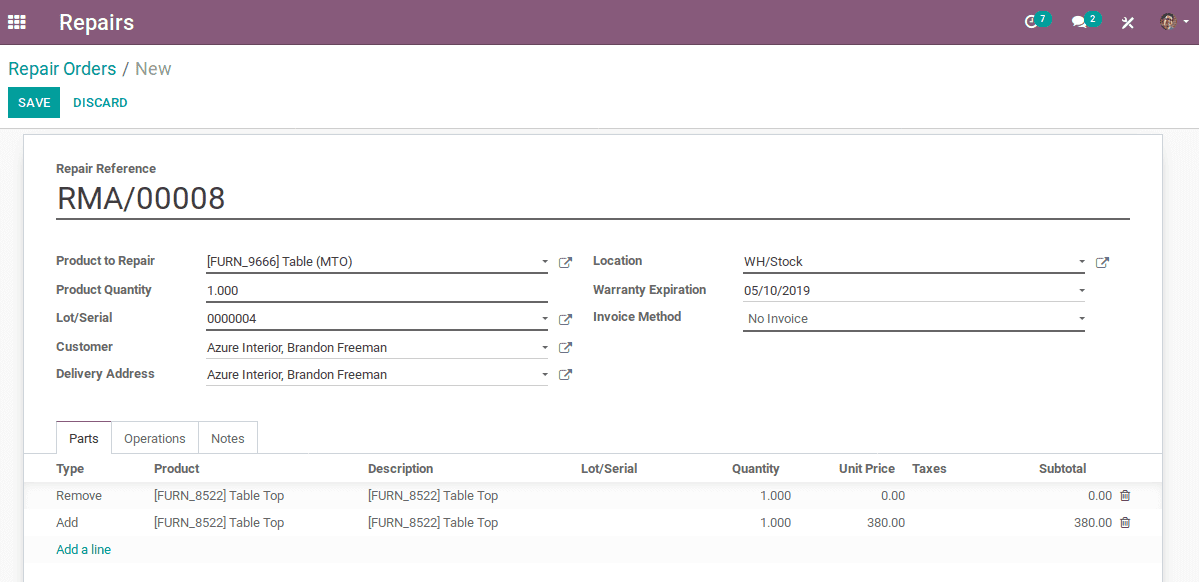
Task: Open external link for Lot/Serial field
Action: click(565, 319)
